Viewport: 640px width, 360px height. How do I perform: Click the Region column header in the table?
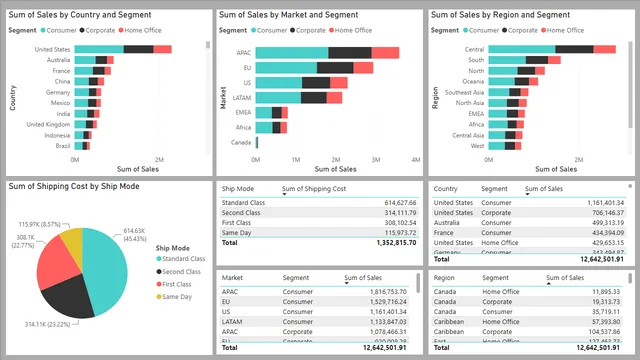click(x=444, y=278)
